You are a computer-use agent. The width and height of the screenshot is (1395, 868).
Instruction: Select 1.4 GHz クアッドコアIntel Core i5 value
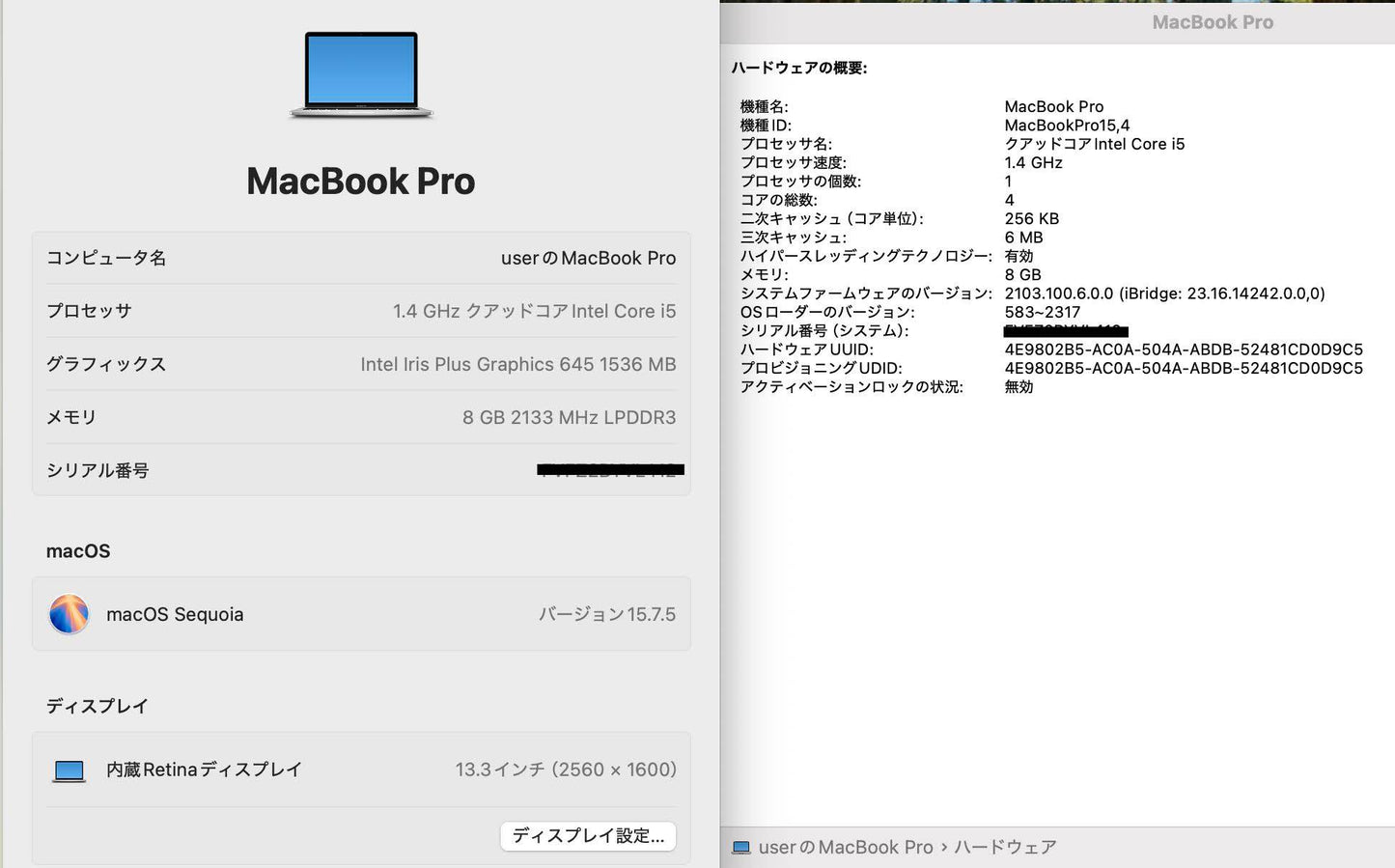(534, 311)
